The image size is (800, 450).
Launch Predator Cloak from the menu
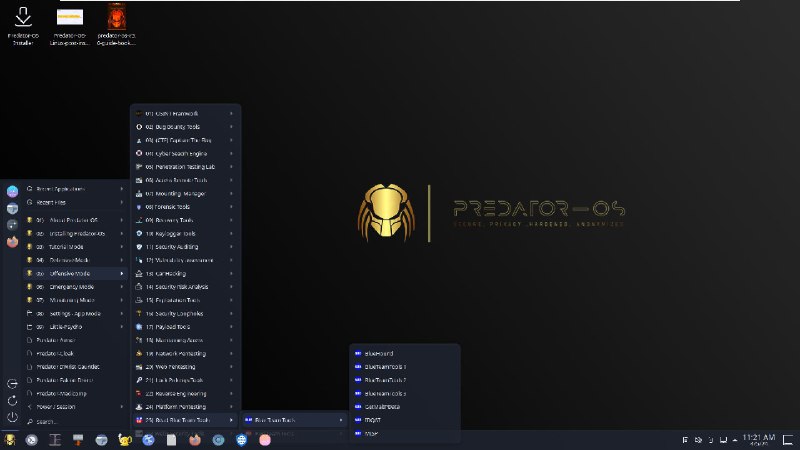point(76,353)
